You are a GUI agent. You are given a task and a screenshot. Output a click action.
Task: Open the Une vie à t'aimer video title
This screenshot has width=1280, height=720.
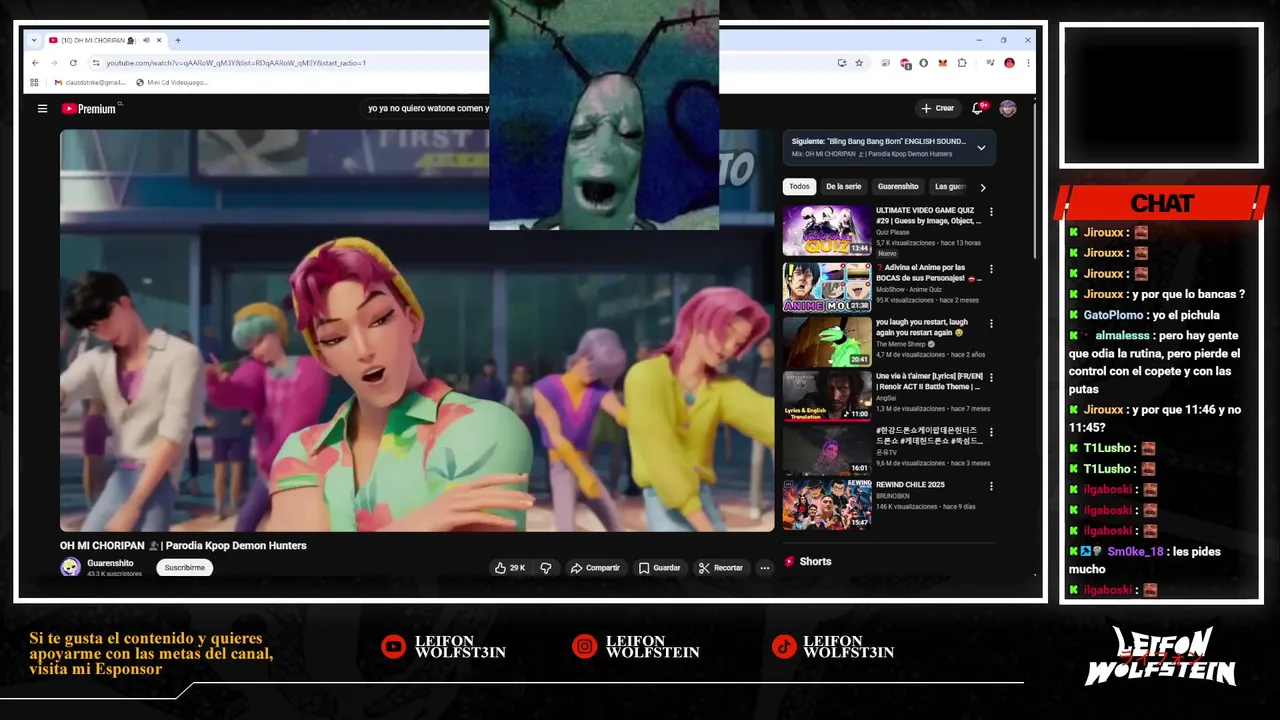pos(929,381)
